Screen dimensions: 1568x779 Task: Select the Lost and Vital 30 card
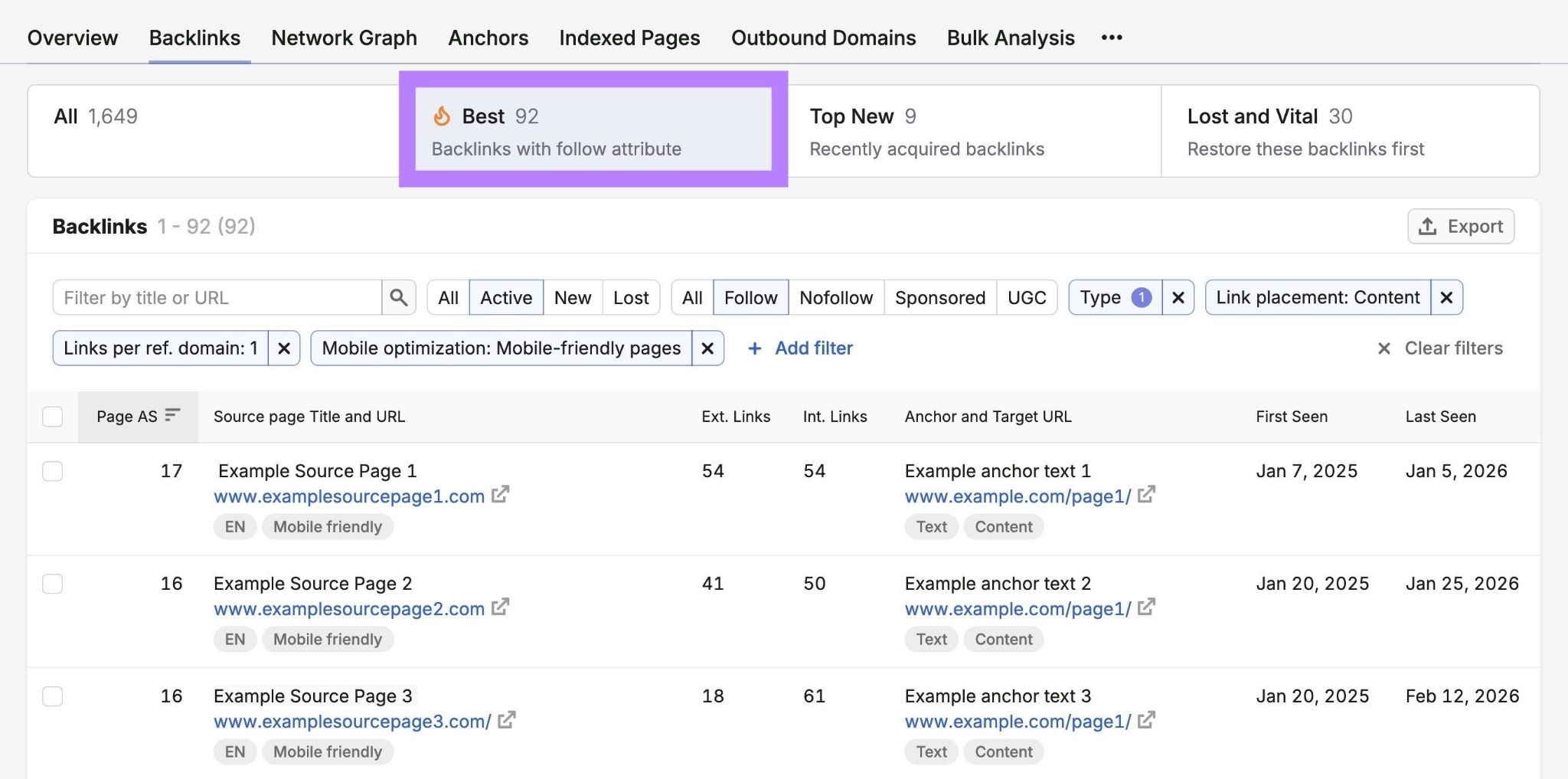pyautogui.click(x=1351, y=130)
